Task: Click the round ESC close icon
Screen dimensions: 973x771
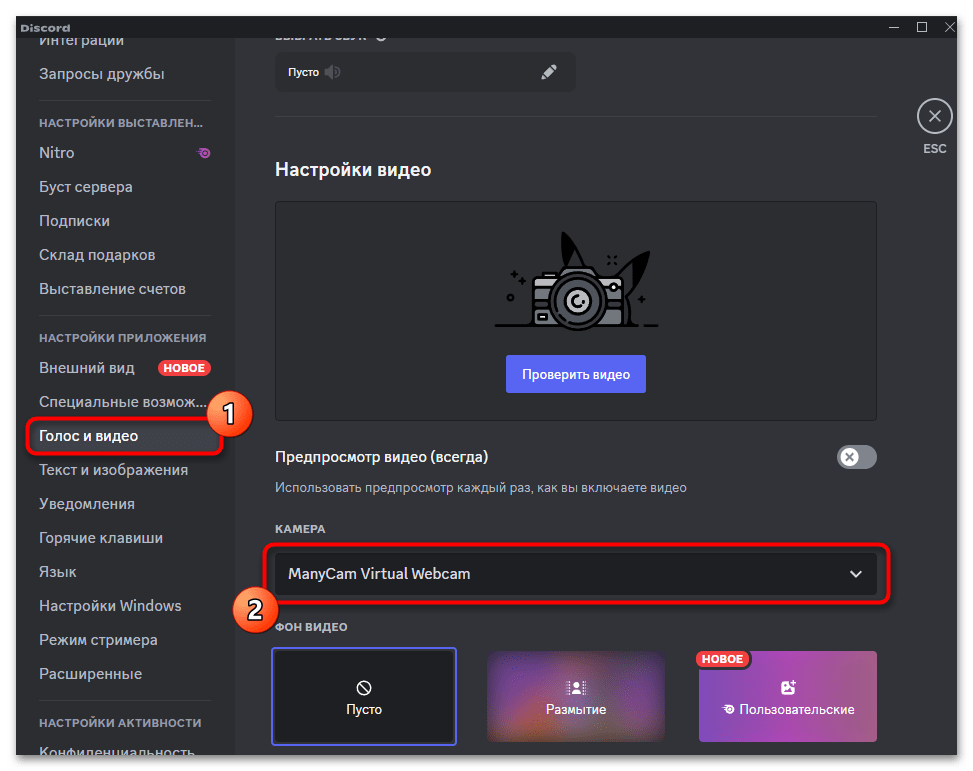Action: pos(934,116)
